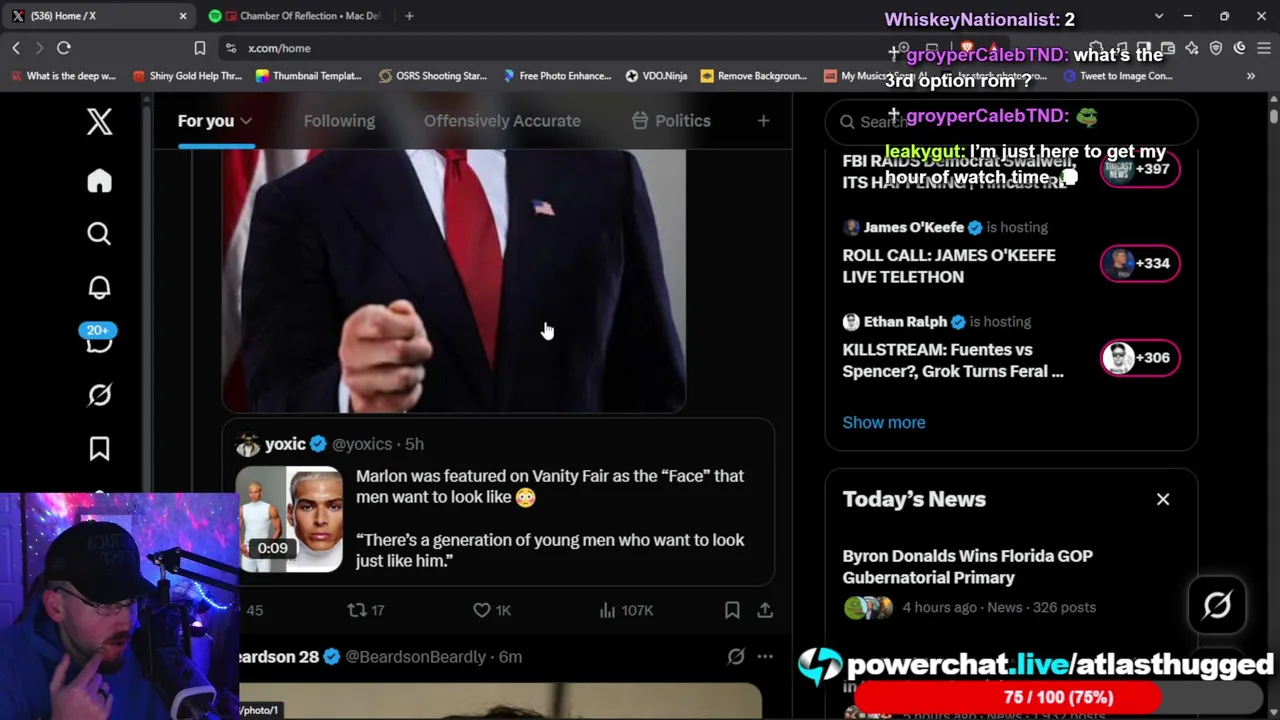
Task: Reload the current page
Action: coord(63,48)
